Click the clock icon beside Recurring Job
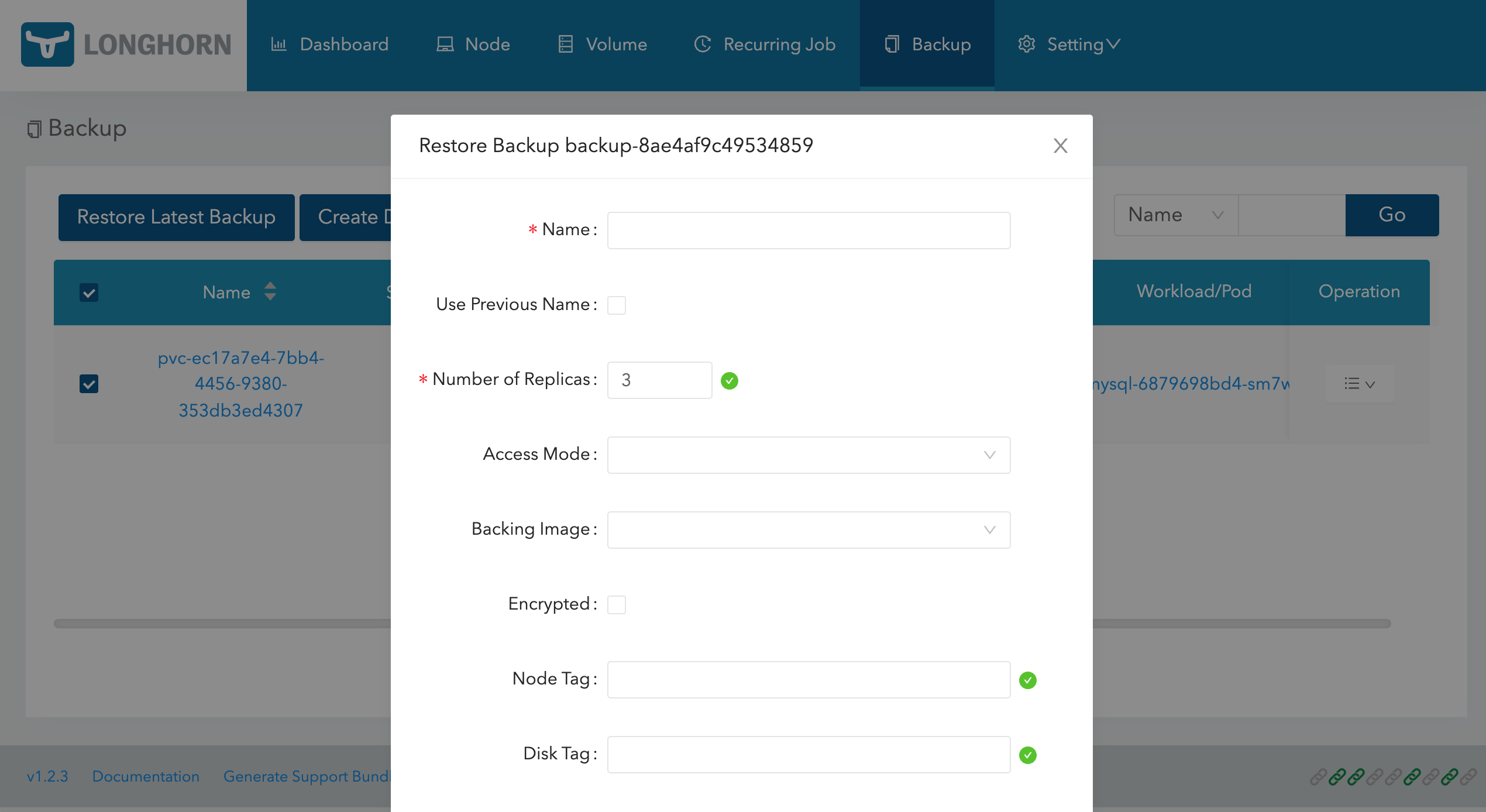Image resolution: width=1486 pixels, height=812 pixels. pyautogui.click(x=702, y=44)
